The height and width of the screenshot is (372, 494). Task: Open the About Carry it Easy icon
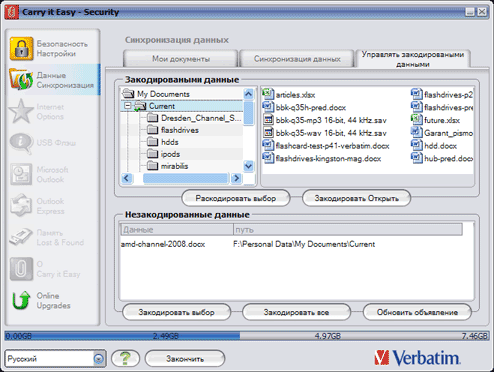(x=21, y=269)
